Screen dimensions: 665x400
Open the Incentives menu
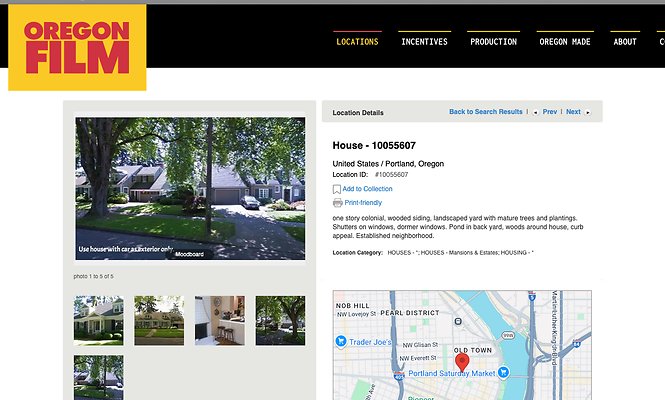[x=425, y=42]
